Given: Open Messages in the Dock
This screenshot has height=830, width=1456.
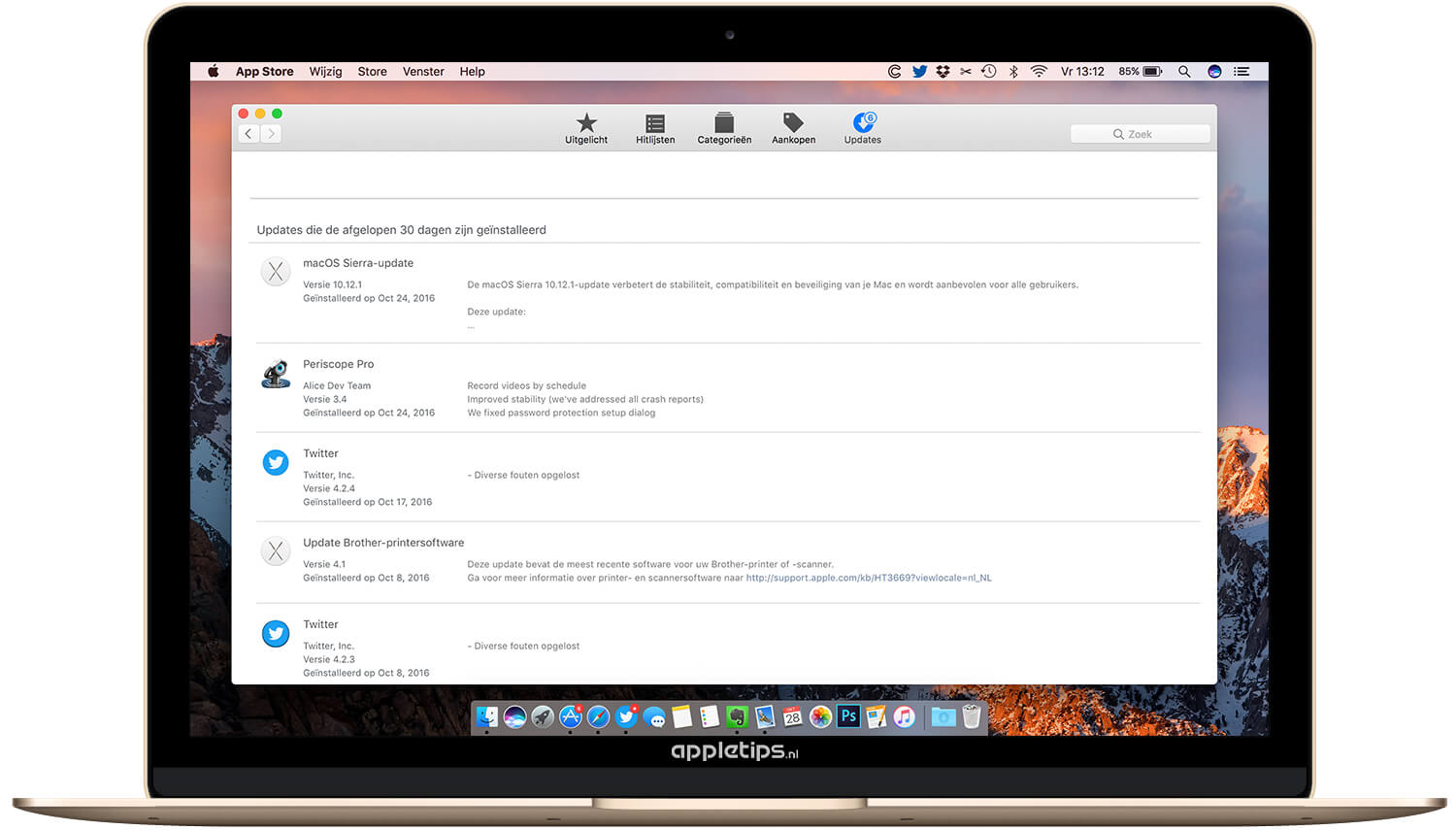Looking at the screenshot, I should pyautogui.click(x=654, y=716).
